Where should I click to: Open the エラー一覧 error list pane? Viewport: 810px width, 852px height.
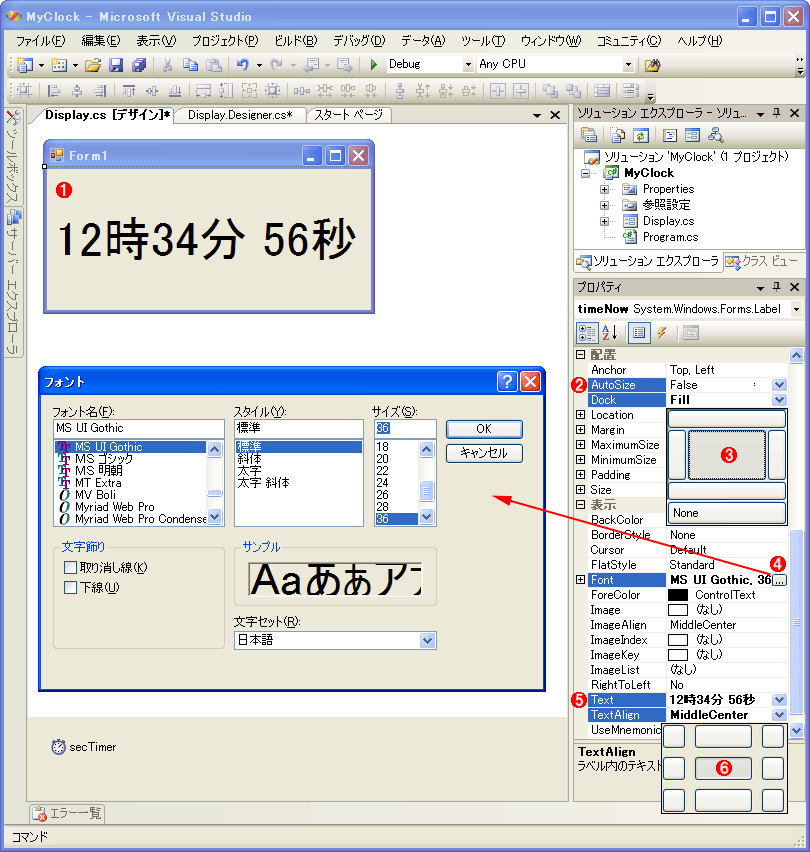(67, 813)
